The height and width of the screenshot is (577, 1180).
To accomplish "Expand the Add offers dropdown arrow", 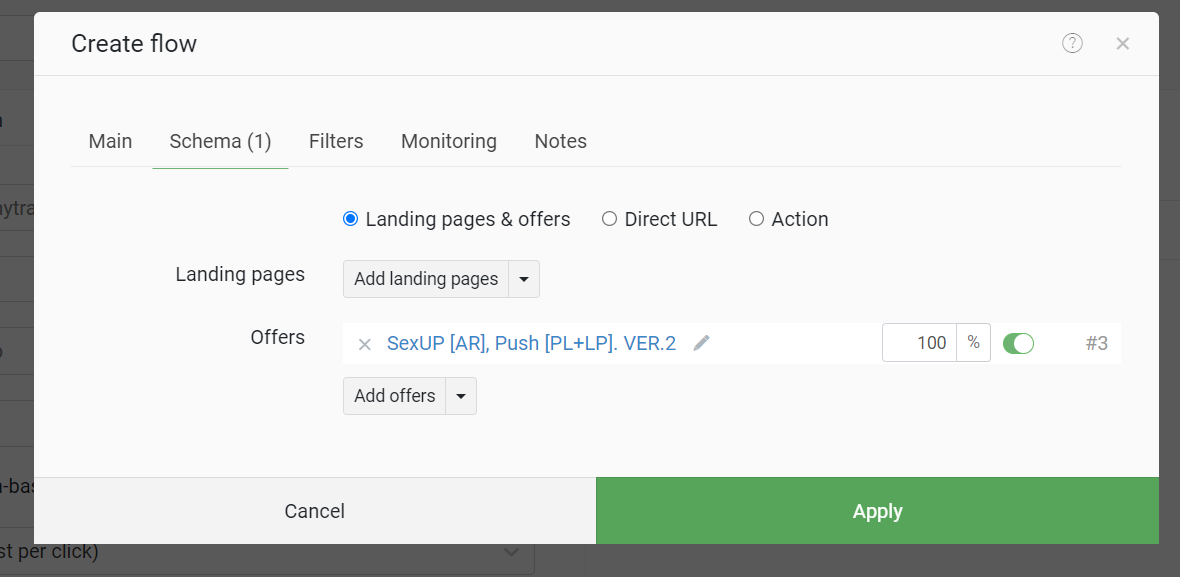I will (461, 396).
